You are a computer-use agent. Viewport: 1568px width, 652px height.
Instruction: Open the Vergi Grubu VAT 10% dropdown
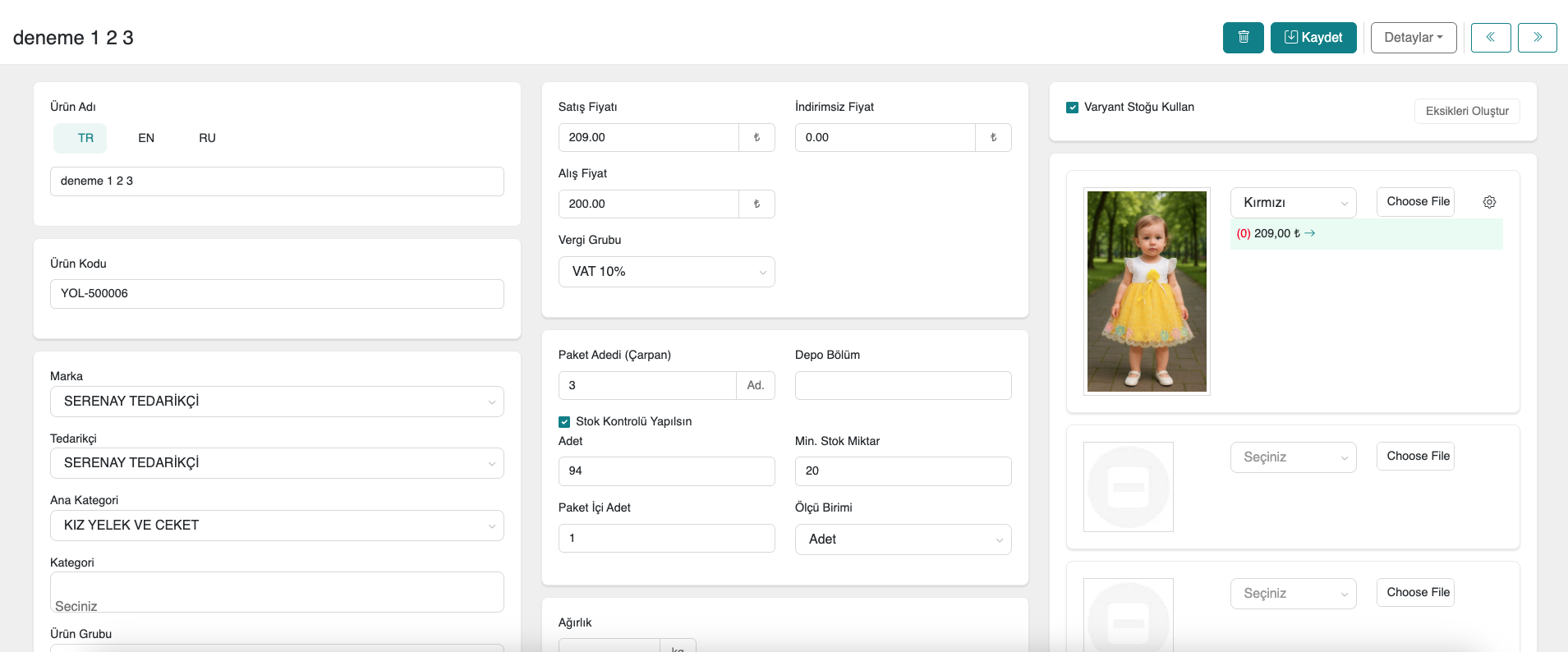pos(666,272)
